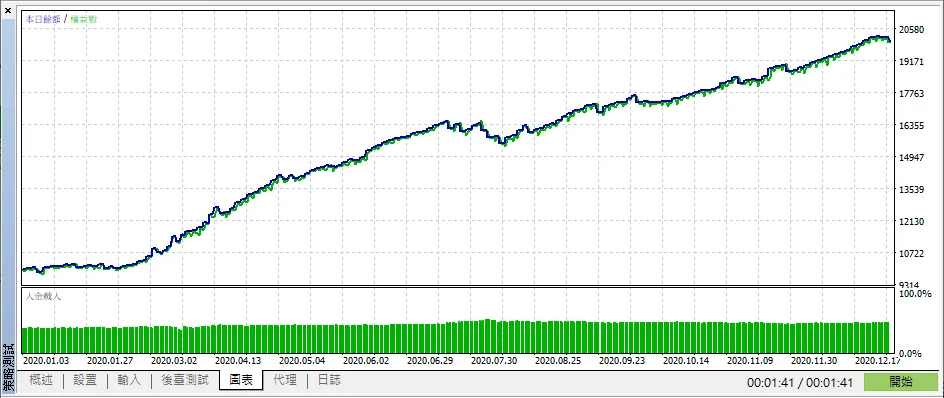Viewport: 944px width, 398px height.
Task: Click the 2020.01.03 date marker
Action: pyautogui.click(x=46, y=361)
